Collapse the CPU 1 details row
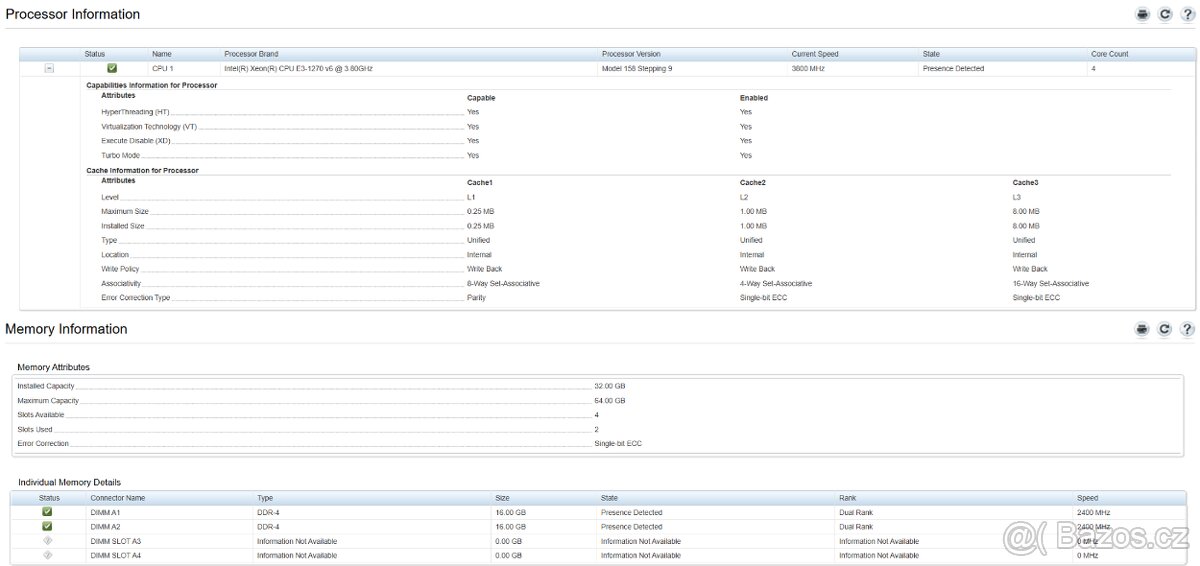 tap(49, 68)
